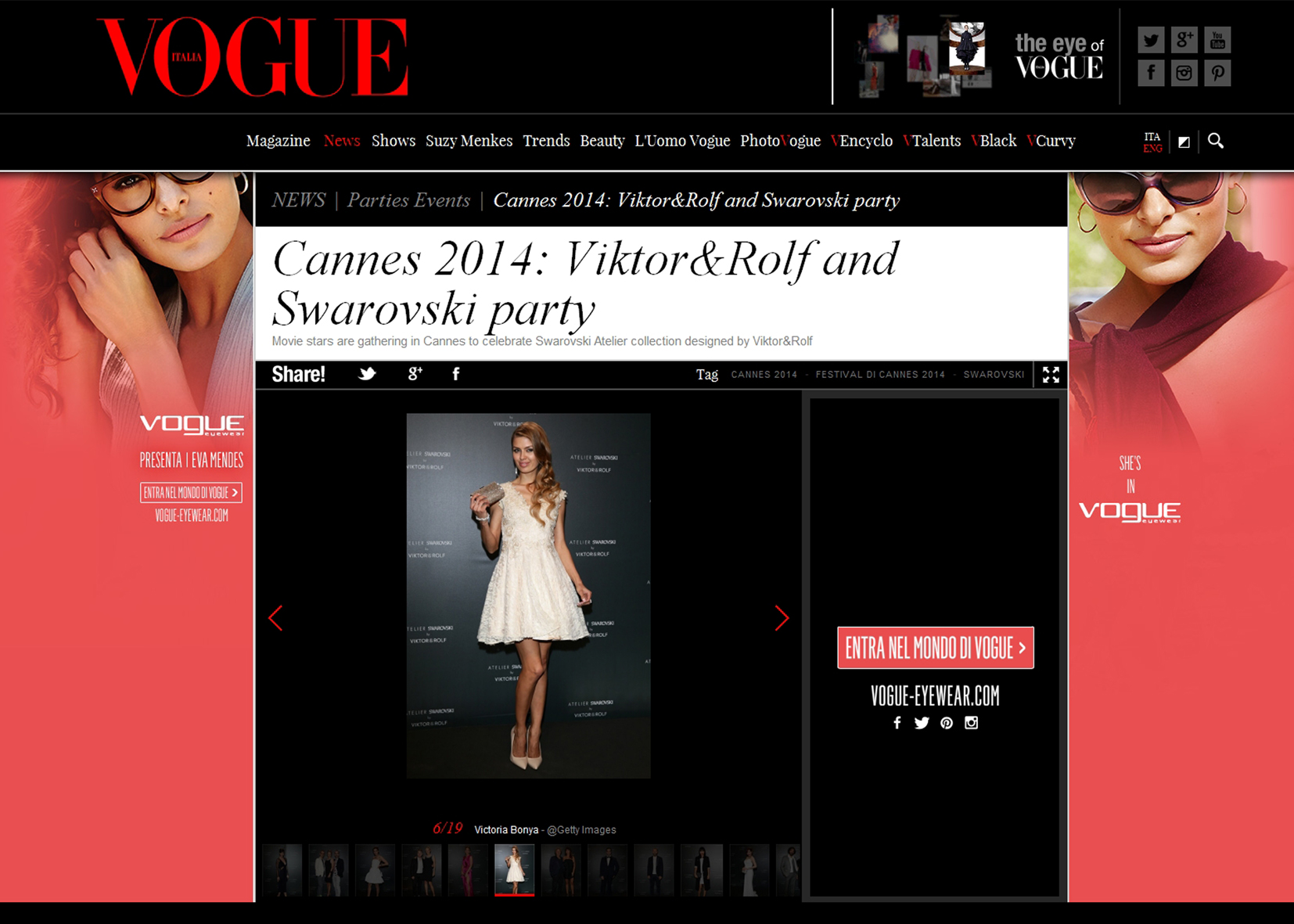Screen dimensions: 1294x924
Task: Go to previous gallery photo arrow
Action: [x=275, y=618]
